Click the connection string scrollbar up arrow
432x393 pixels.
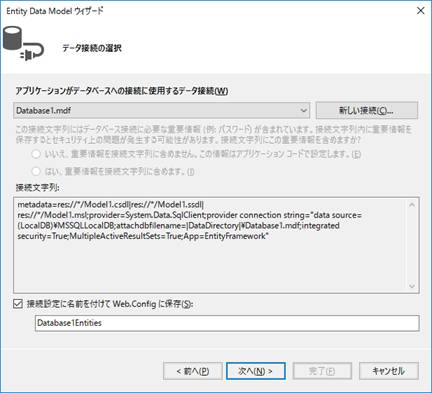coord(412,204)
